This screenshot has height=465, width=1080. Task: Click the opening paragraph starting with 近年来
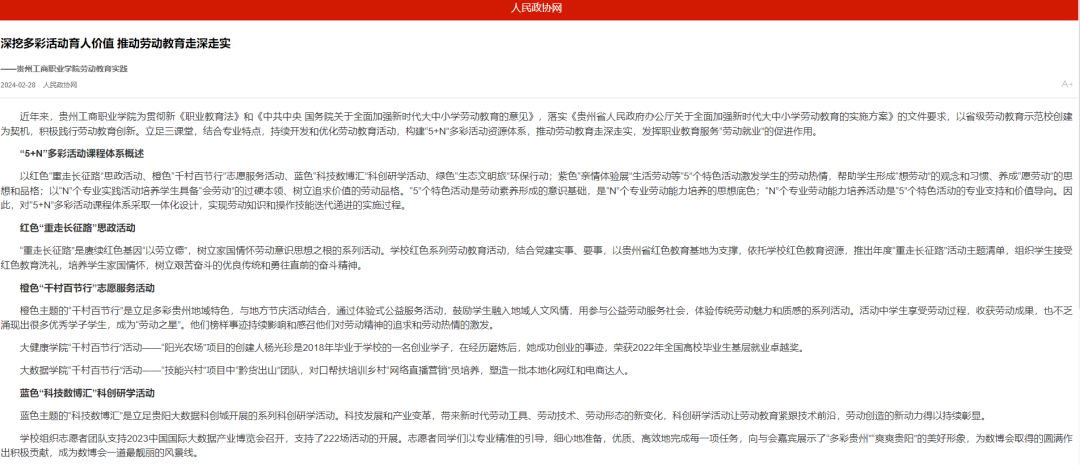(540, 124)
